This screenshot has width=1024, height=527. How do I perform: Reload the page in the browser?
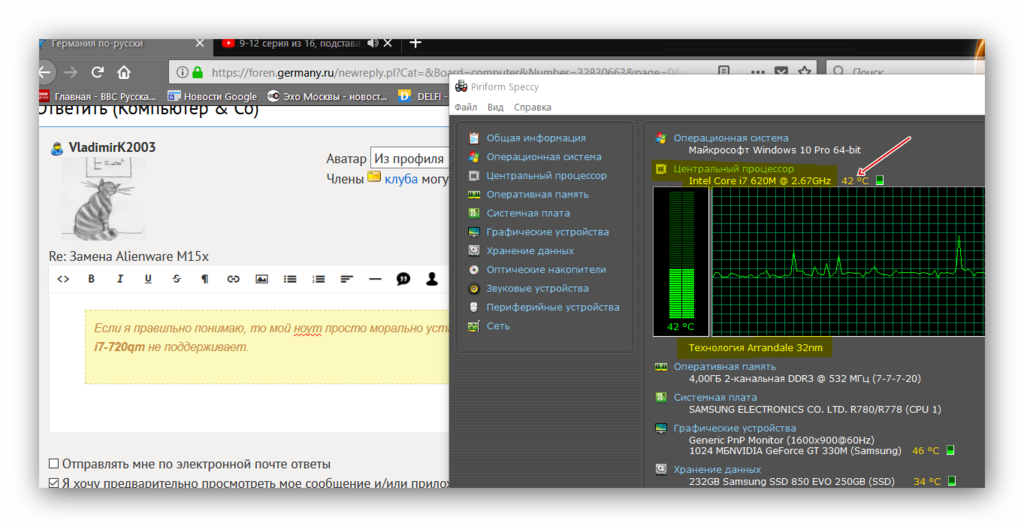coord(97,72)
